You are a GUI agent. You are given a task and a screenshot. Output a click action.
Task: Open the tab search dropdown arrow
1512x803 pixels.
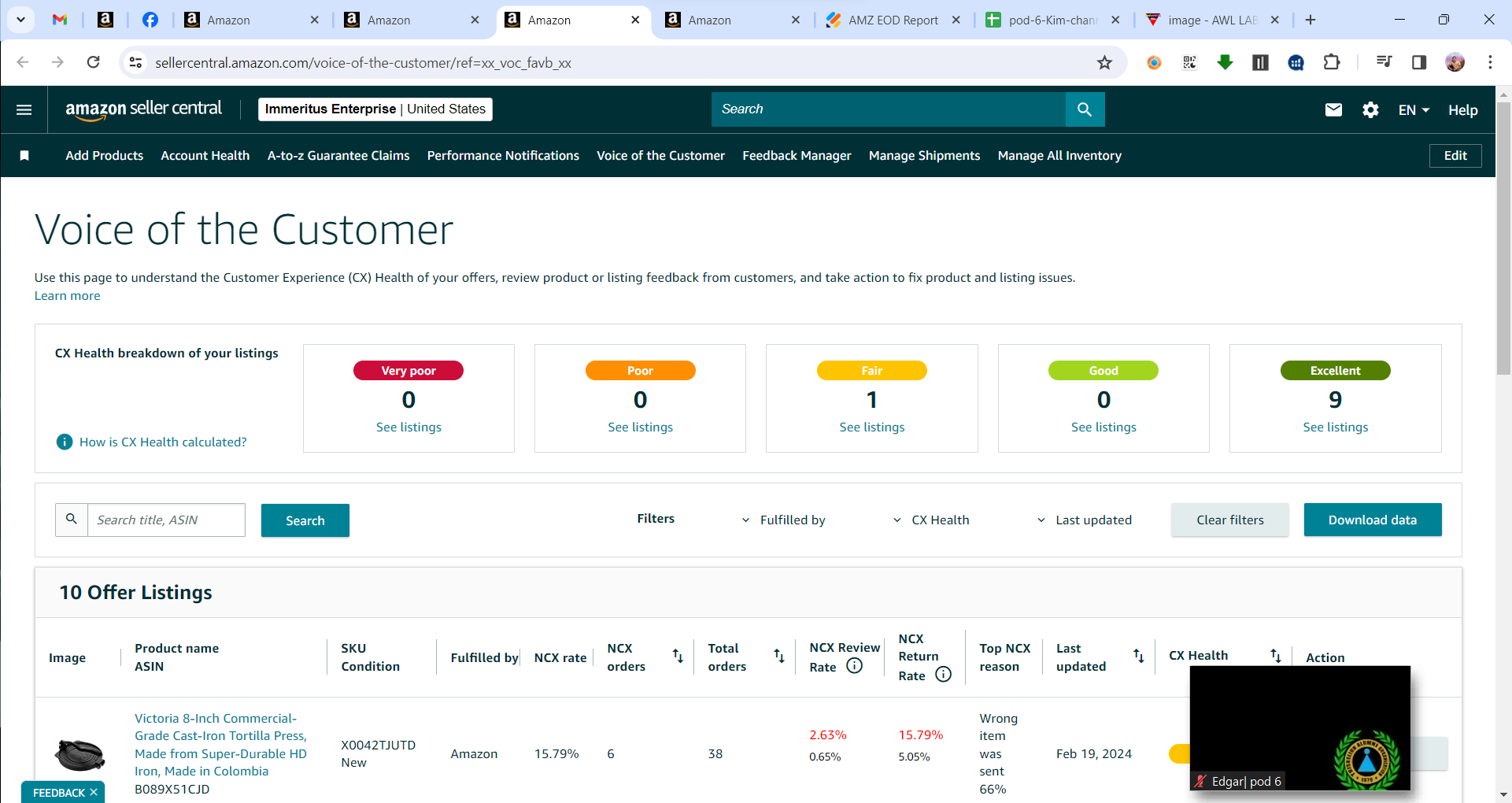point(20,20)
